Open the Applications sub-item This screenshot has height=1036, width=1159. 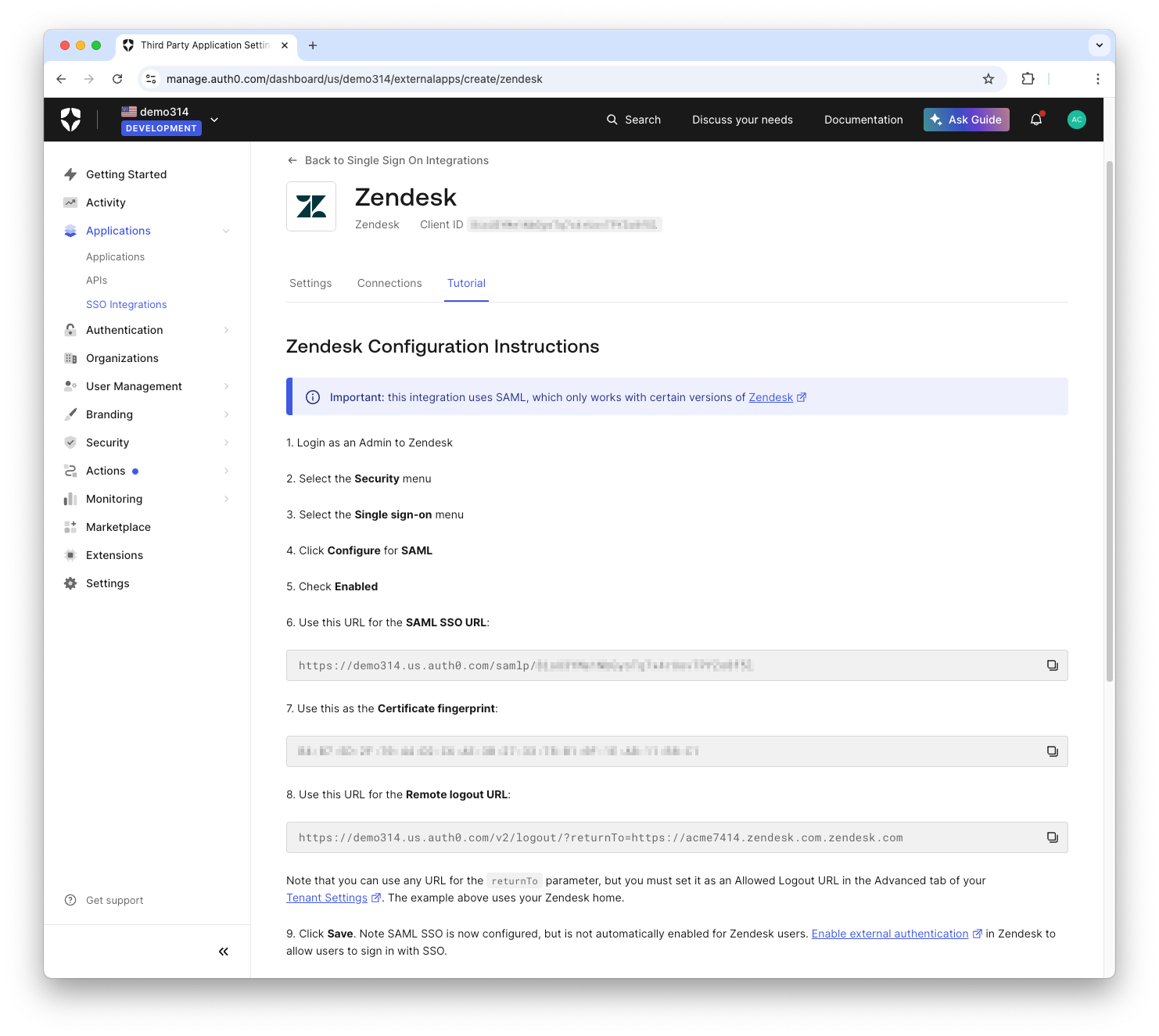pos(115,256)
